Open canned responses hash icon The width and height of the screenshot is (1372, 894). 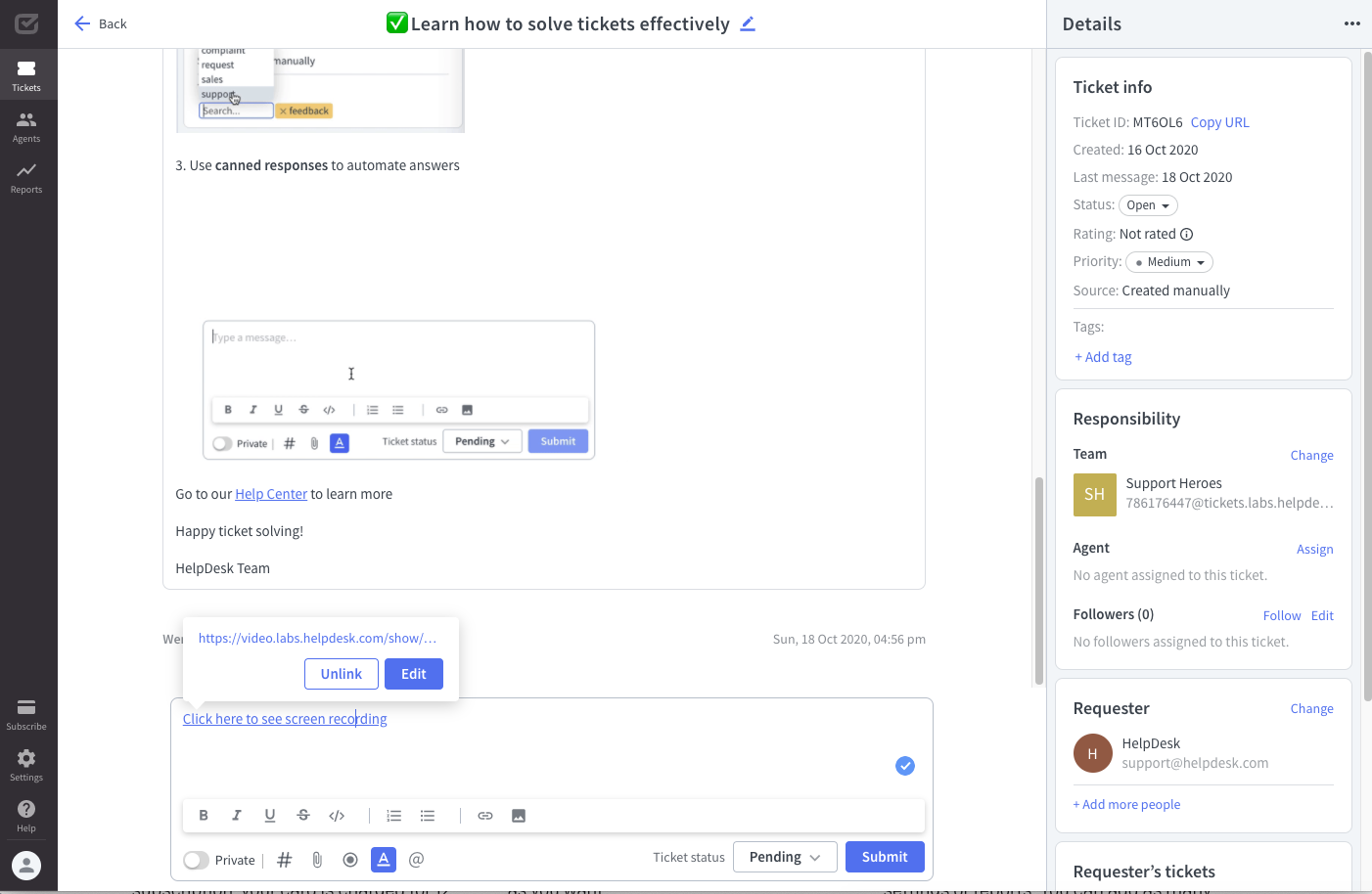click(x=285, y=860)
